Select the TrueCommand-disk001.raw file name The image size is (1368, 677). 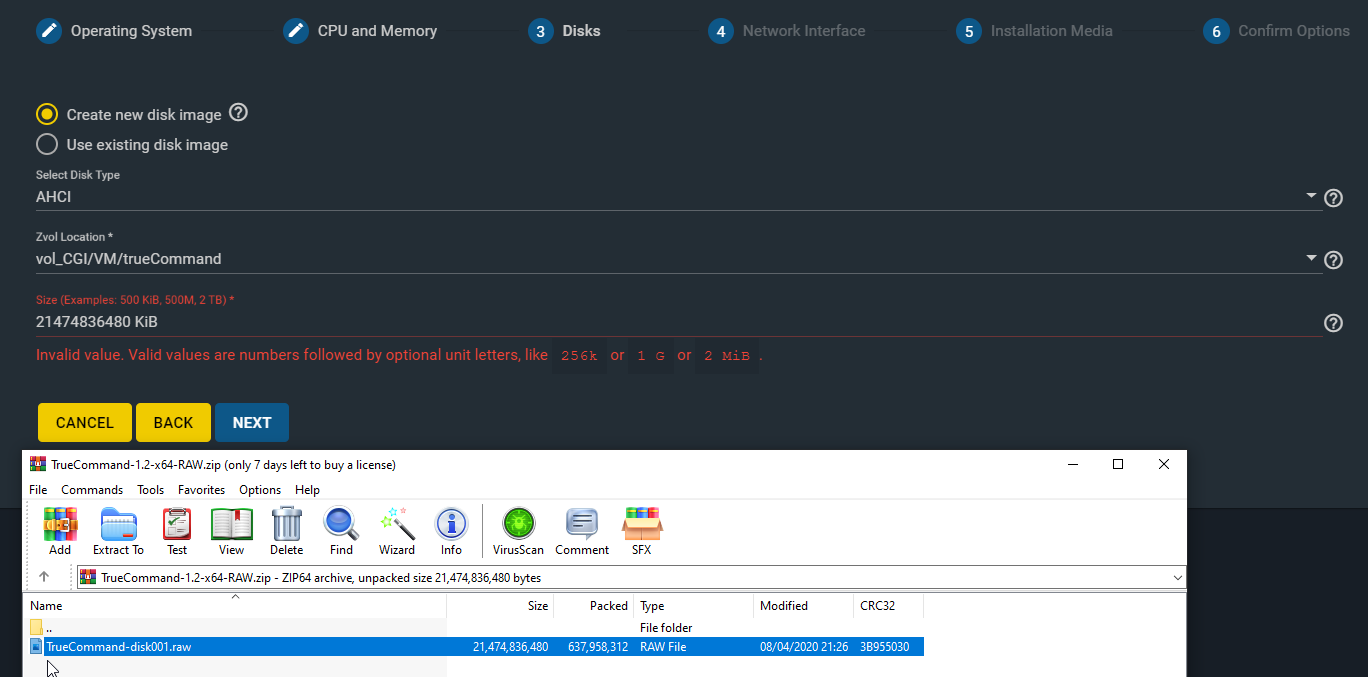118,647
